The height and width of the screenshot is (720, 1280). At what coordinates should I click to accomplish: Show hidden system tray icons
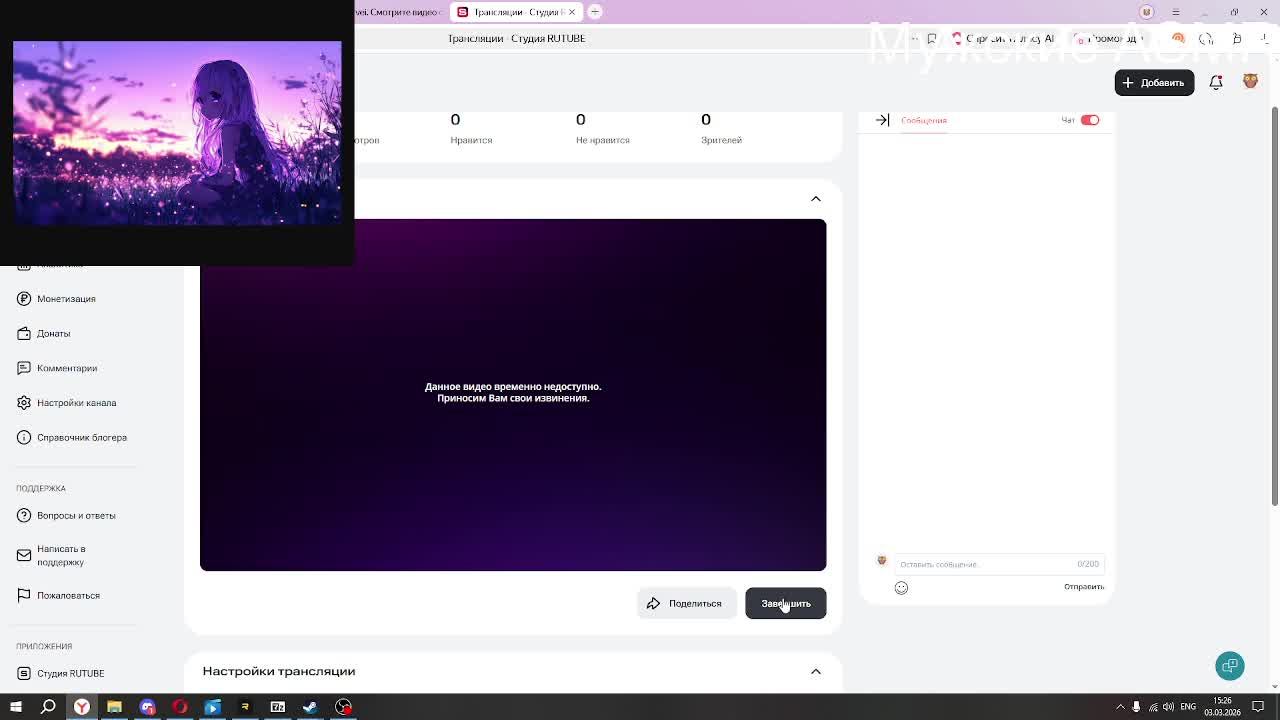click(x=1120, y=707)
